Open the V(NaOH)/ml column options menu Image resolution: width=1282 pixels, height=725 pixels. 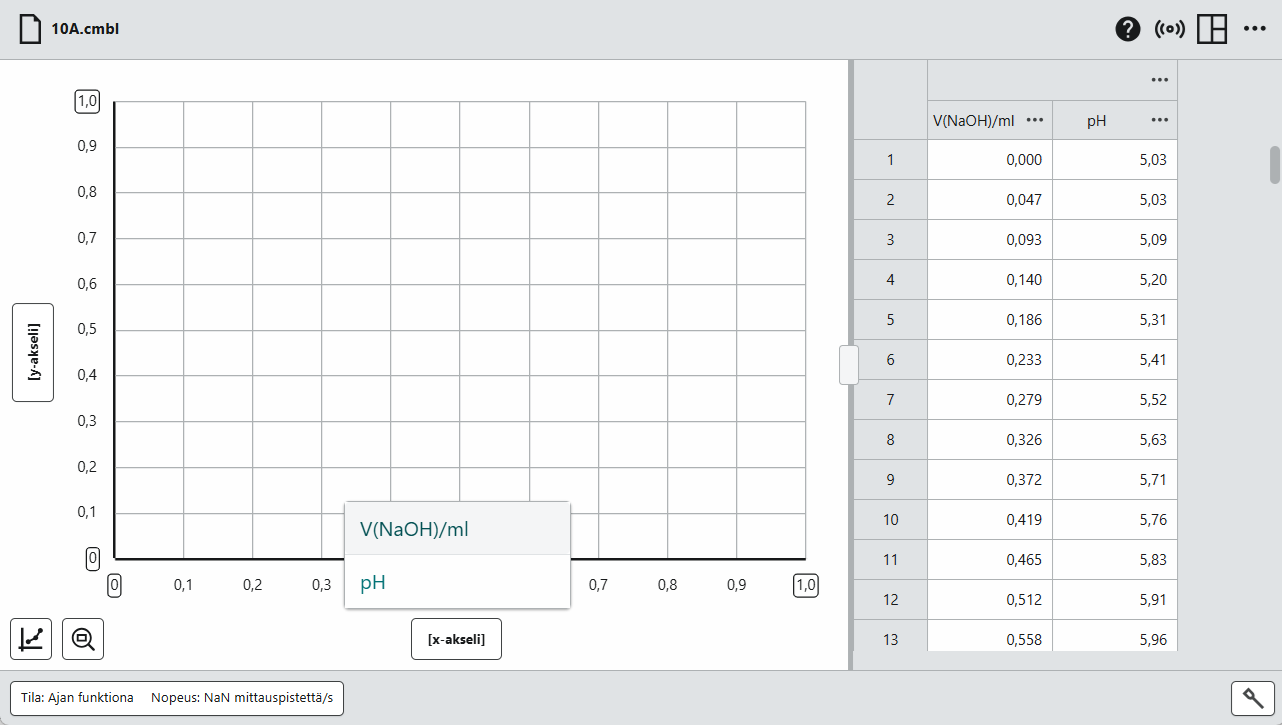coord(1035,120)
